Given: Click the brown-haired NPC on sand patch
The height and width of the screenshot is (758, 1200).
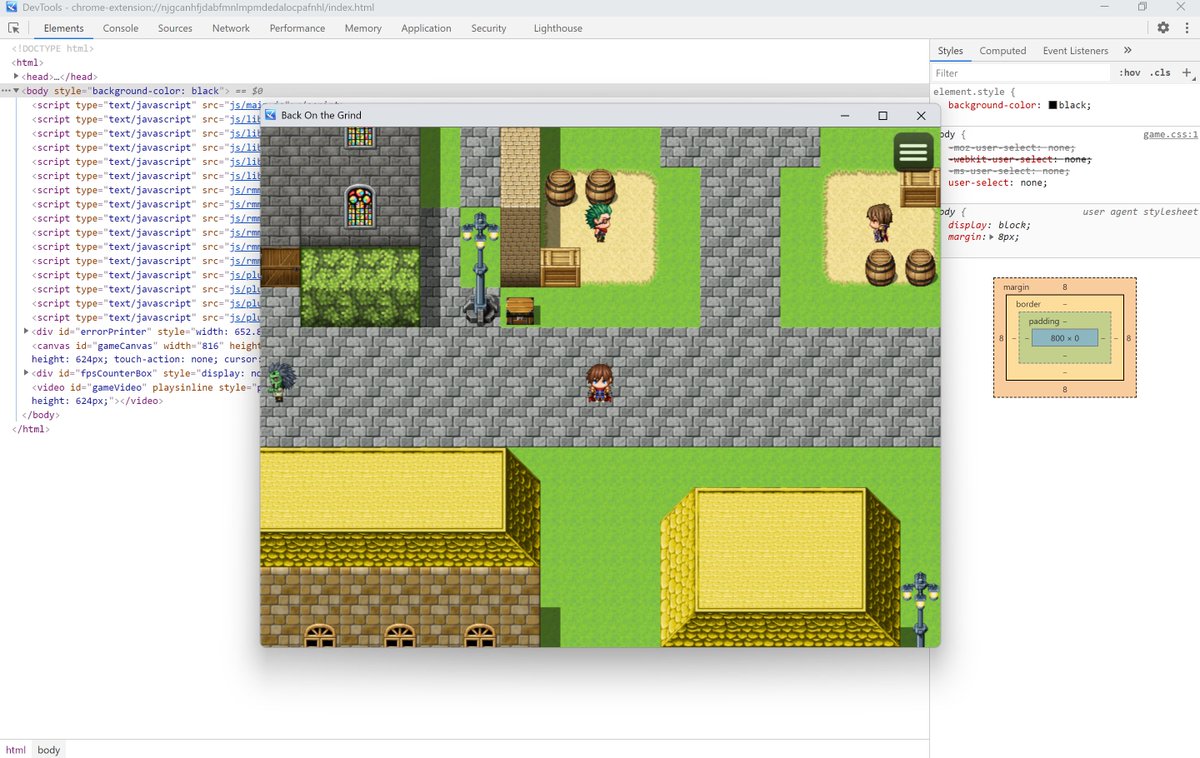Looking at the screenshot, I should (x=878, y=222).
